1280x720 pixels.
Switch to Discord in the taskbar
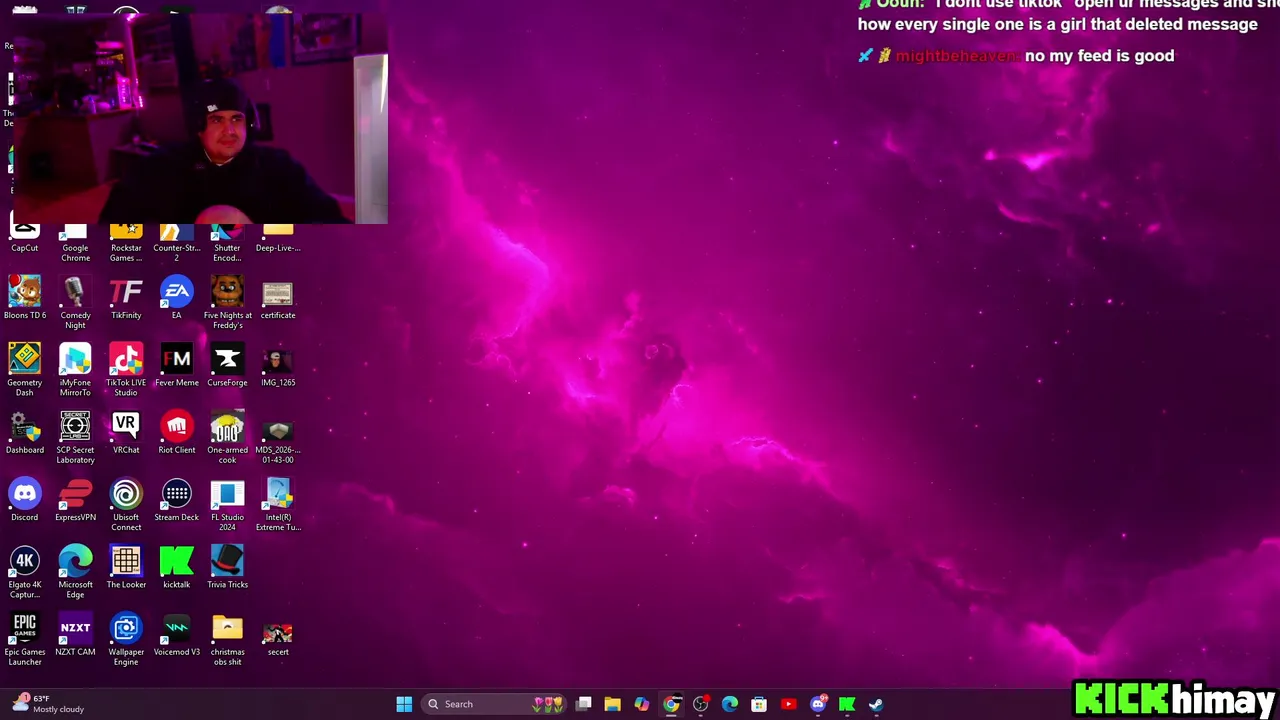tap(818, 704)
